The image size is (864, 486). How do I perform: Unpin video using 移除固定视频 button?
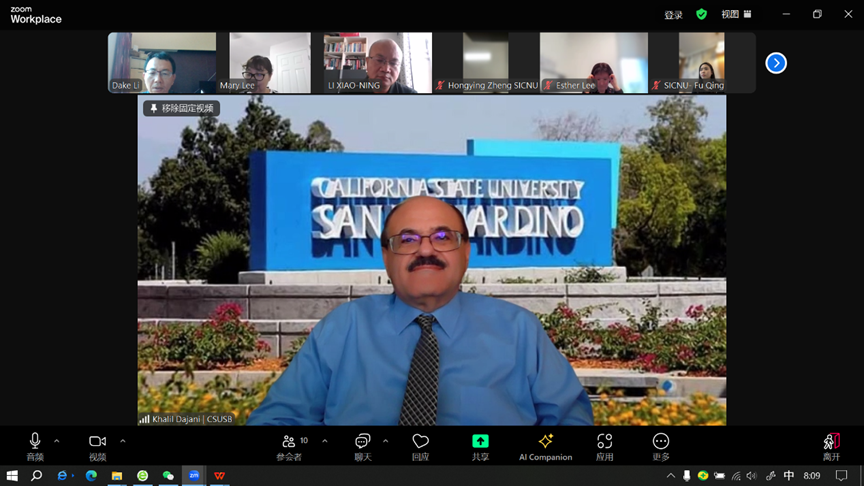point(181,108)
